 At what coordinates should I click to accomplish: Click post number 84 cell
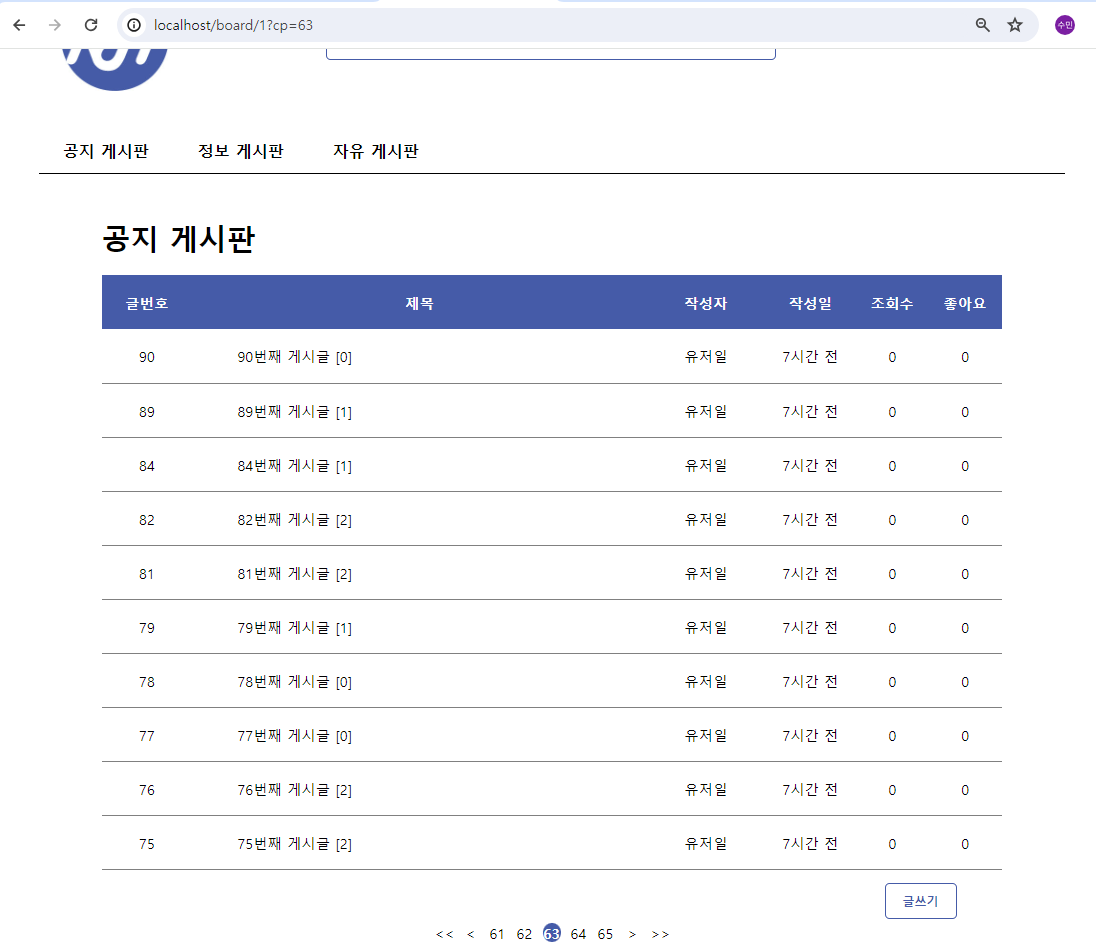(x=147, y=466)
